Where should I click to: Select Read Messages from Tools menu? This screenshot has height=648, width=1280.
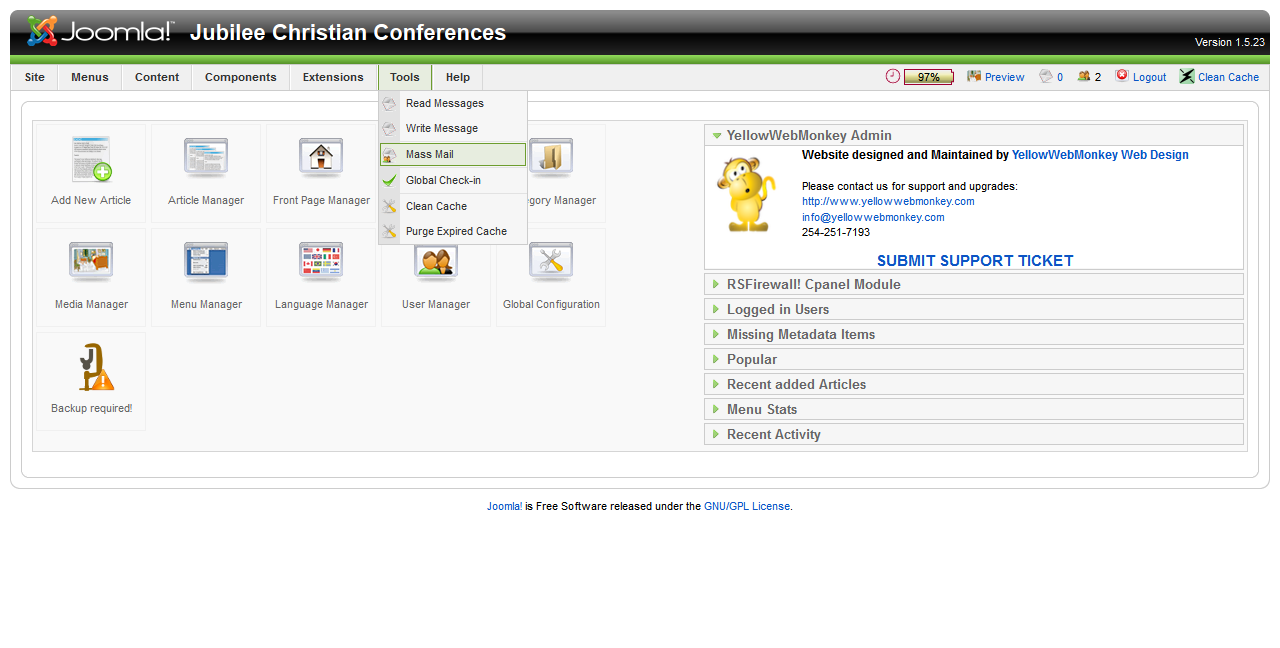[x=453, y=103]
